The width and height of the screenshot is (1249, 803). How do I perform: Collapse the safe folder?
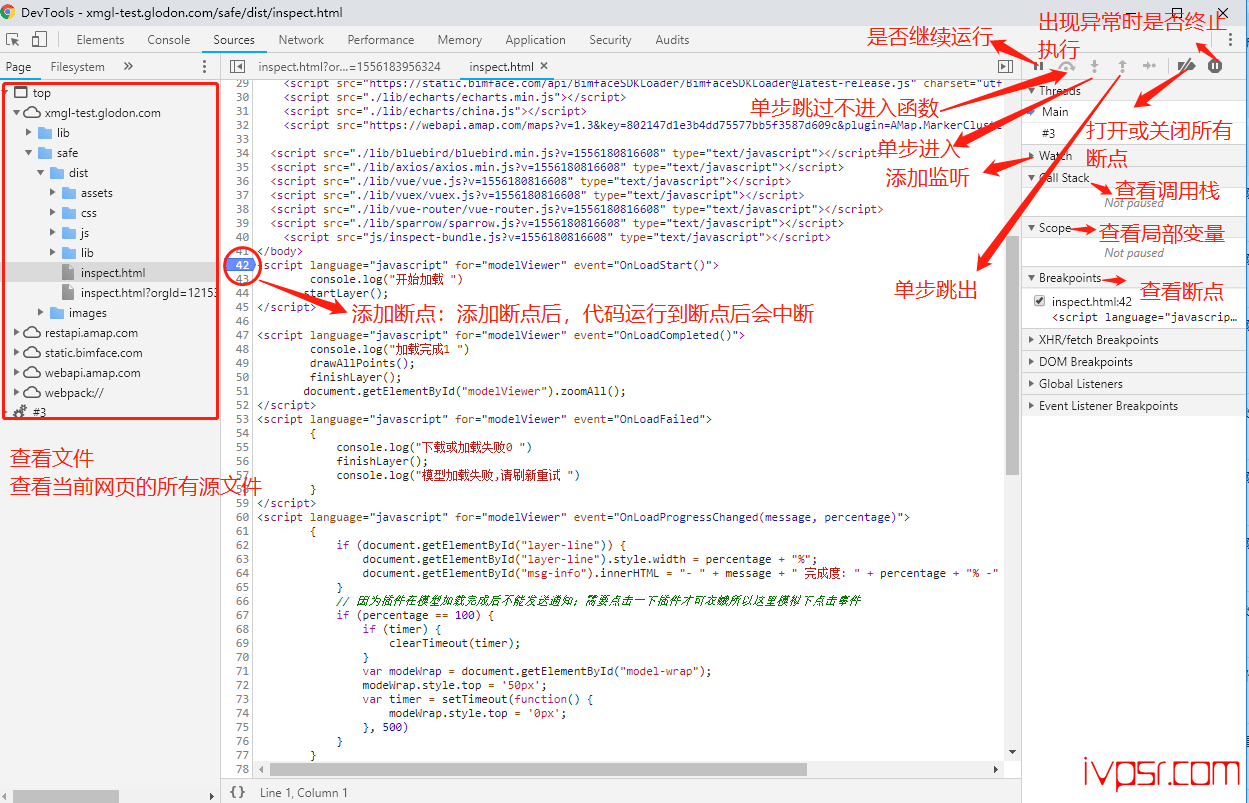click(x=29, y=153)
